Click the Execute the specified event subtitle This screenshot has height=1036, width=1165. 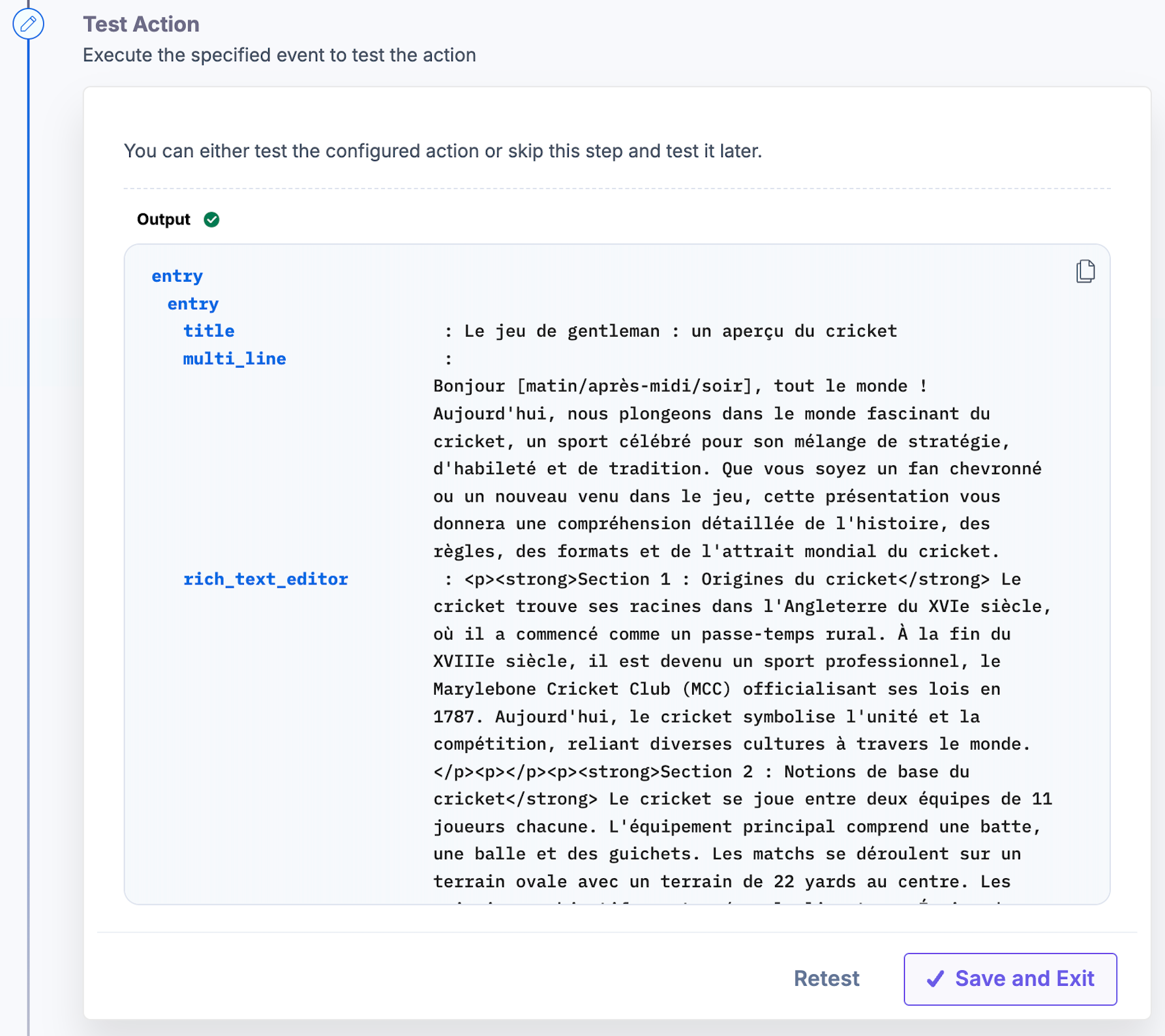279,55
